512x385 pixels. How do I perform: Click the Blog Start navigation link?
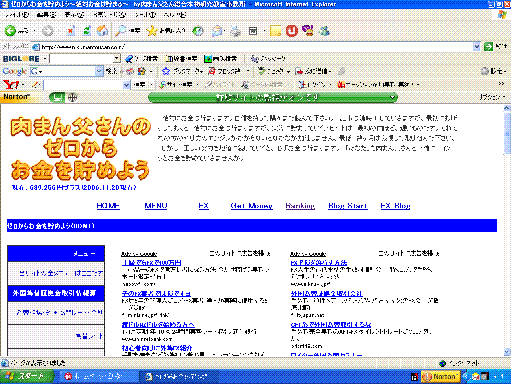(348, 206)
